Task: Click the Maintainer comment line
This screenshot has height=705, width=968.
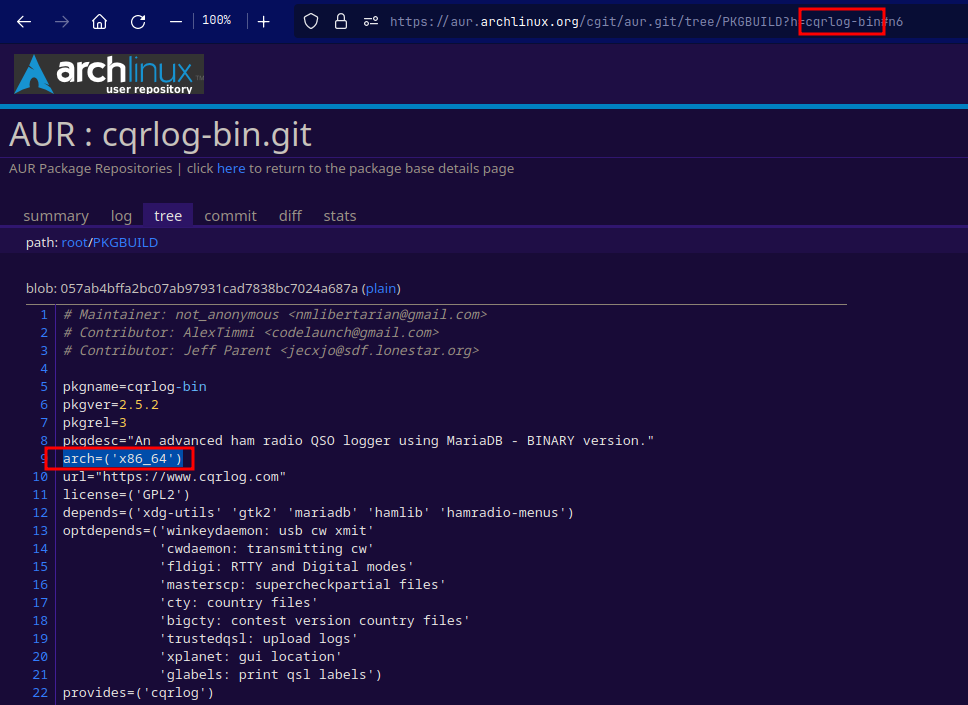Action: click(275, 315)
